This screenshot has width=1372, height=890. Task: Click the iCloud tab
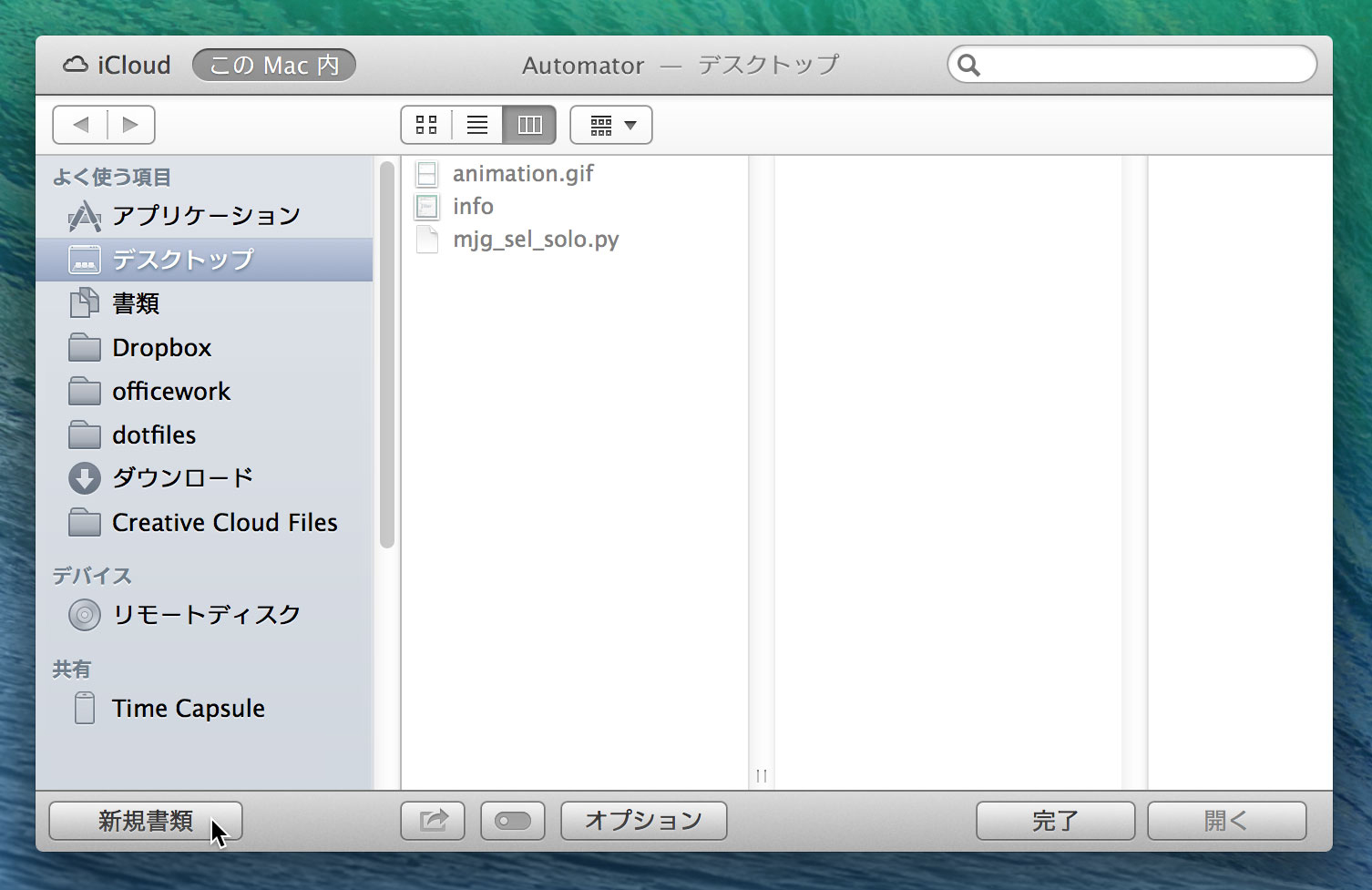click(x=117, y=65)
